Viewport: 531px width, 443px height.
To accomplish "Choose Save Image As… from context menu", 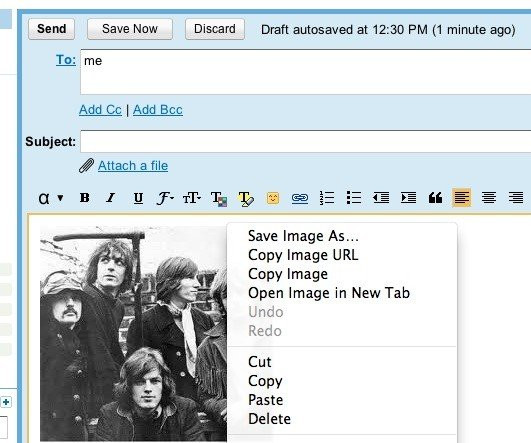I will pyautogui.click(x=303, y=236).
